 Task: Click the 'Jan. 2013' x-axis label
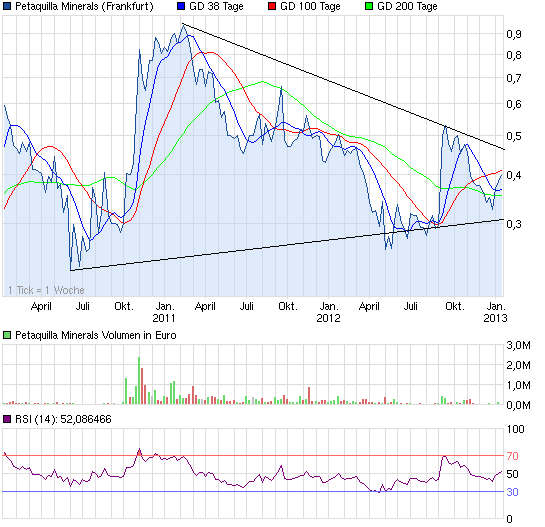(x=495, y=312)
